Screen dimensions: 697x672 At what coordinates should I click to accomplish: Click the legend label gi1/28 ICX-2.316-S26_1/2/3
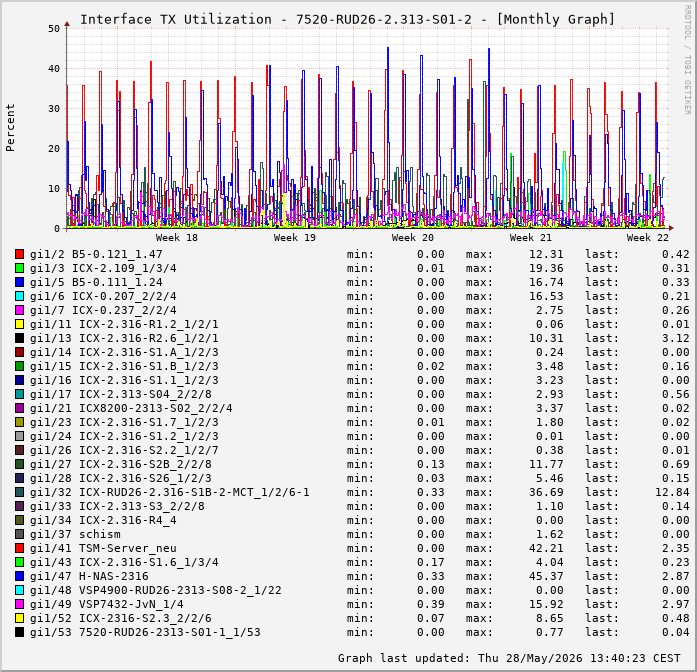pyautogui.click(x=120, y=478)
